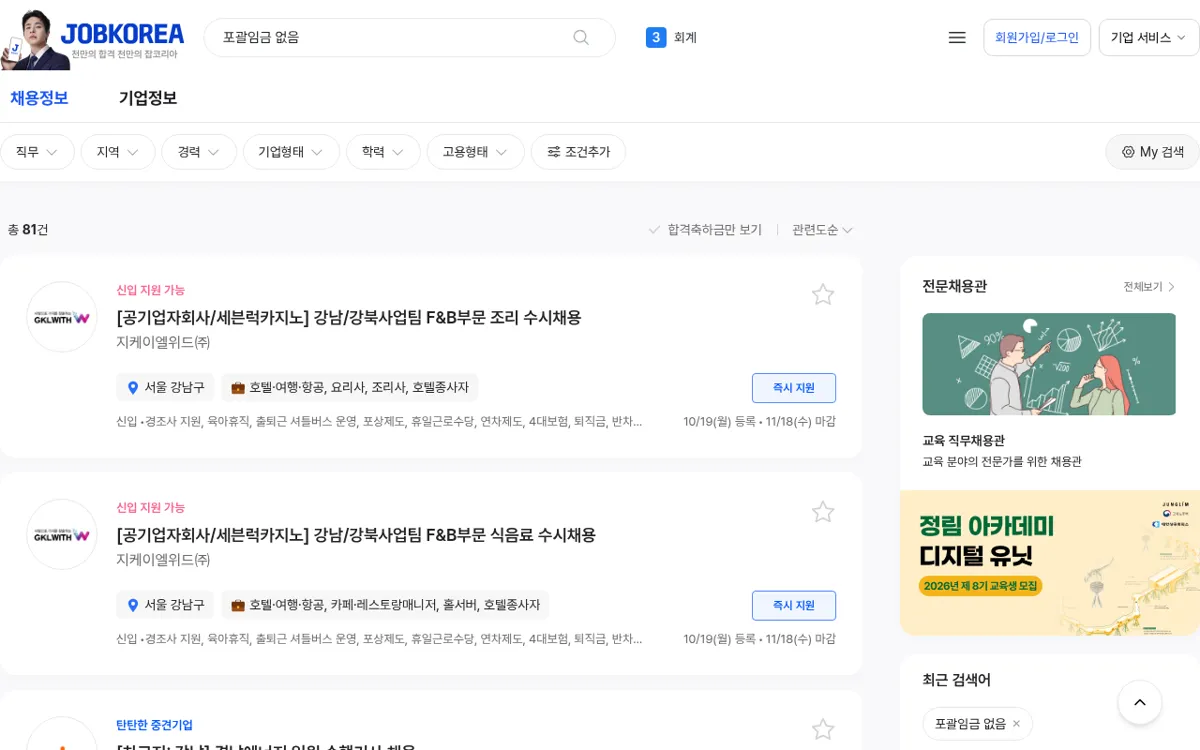Remove recent search 포괄임금 없음 with x
Viewport: 1200px width, 750px height.
coord(1017,723)
